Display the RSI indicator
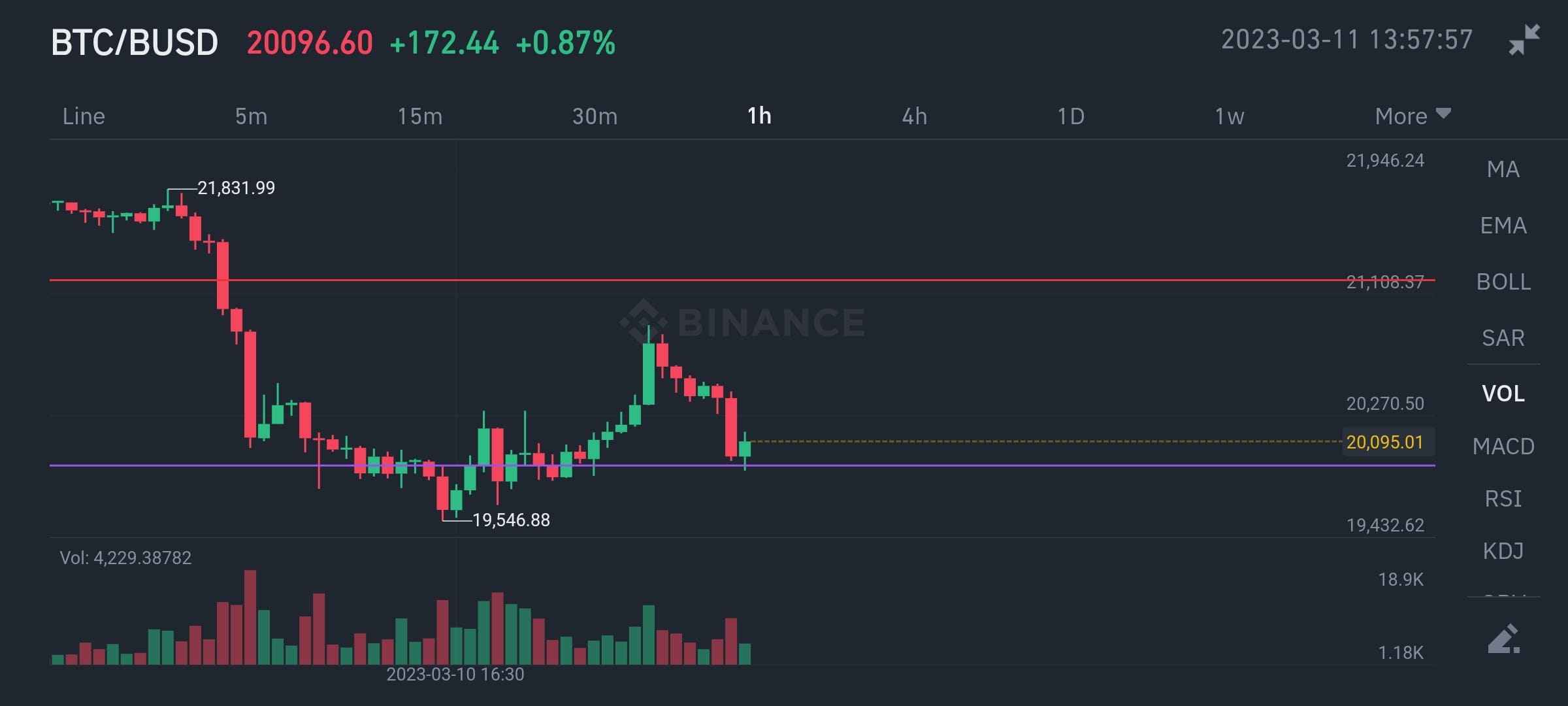 [1505, 497]
